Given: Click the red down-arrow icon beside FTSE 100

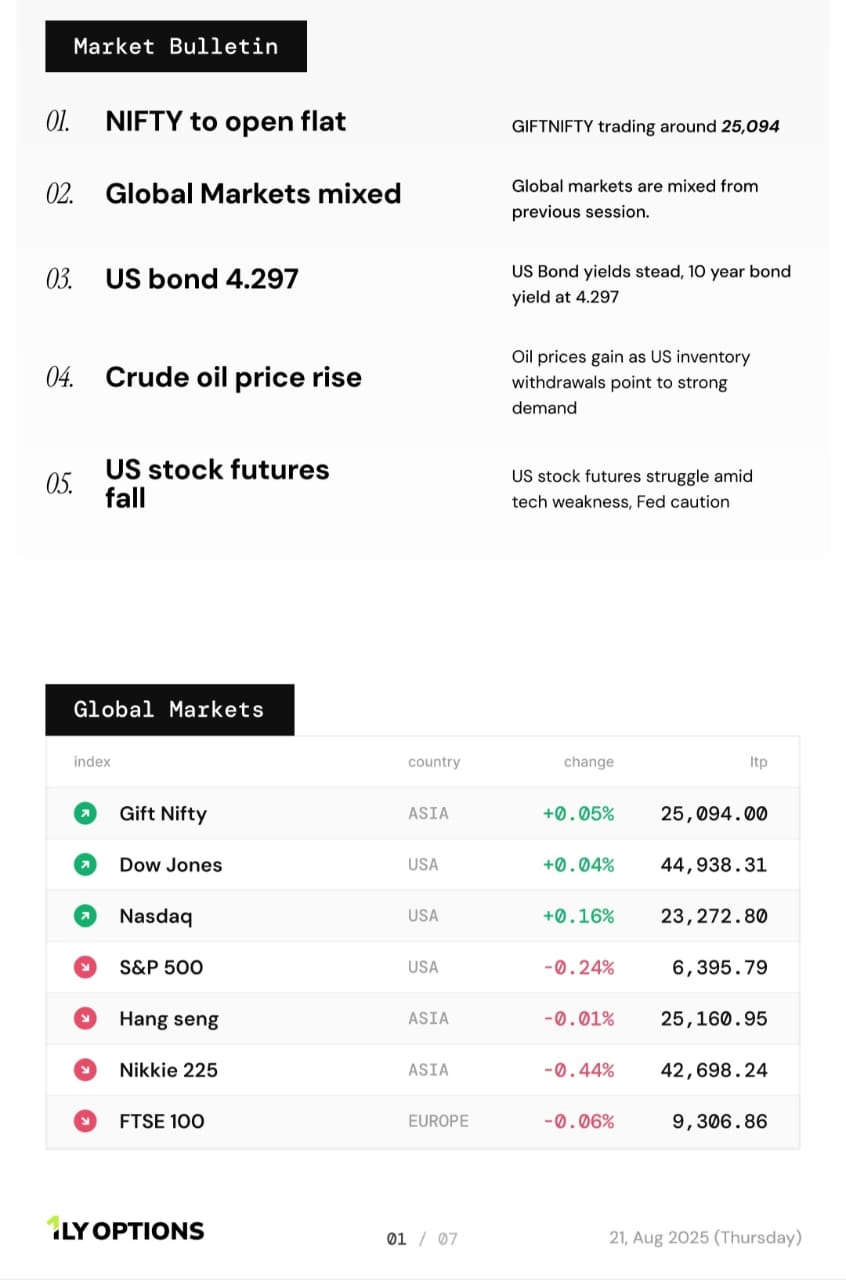Looking at the screenshot, I should click(86, 1121).
